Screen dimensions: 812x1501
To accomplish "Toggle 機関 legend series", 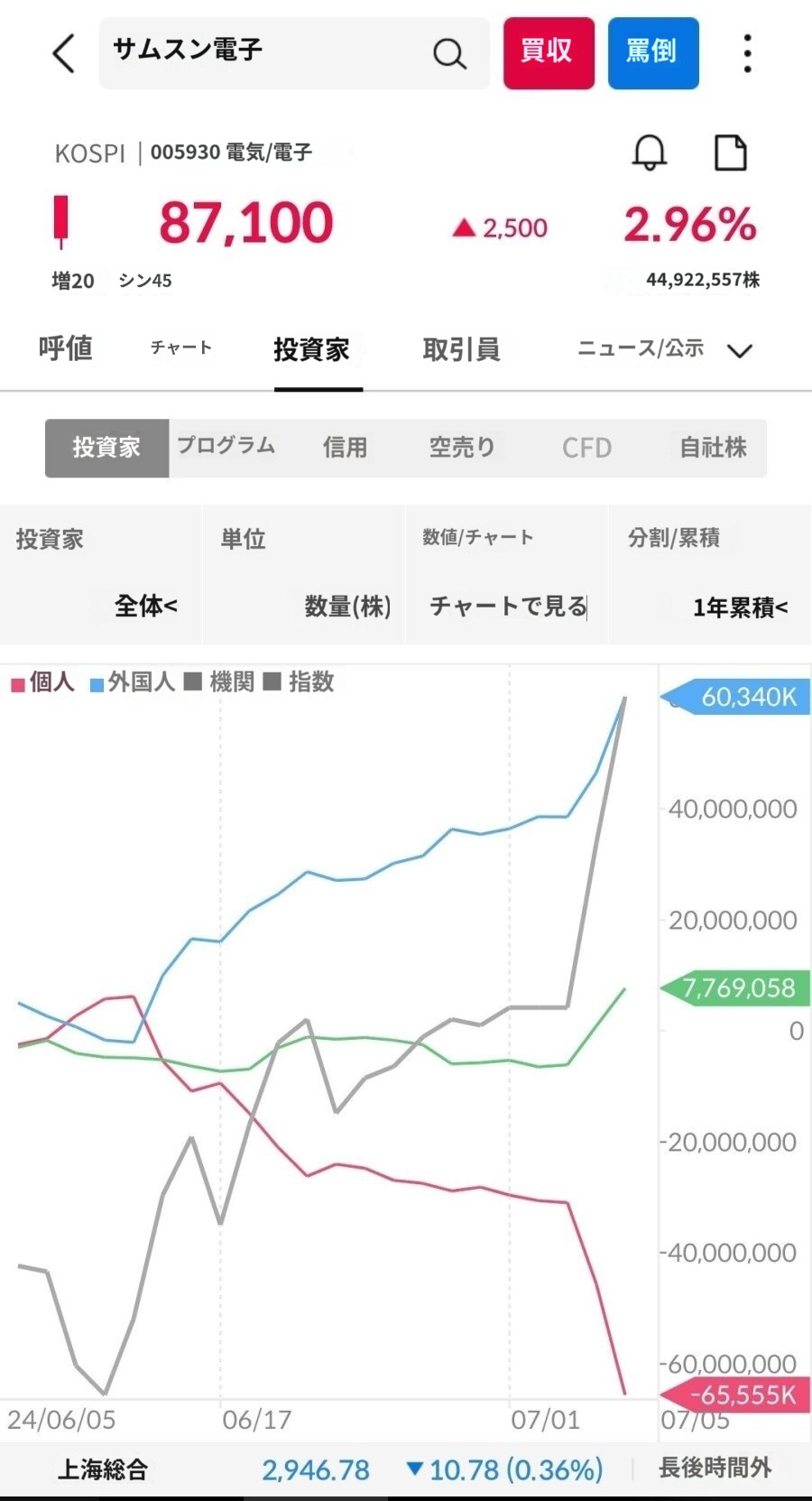I will pyautogui.click(x=220, y=682).
